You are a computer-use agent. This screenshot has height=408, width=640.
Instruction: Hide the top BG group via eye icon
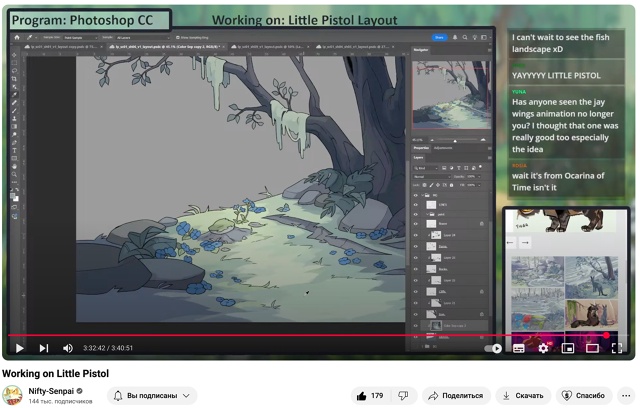pos(416,195)
